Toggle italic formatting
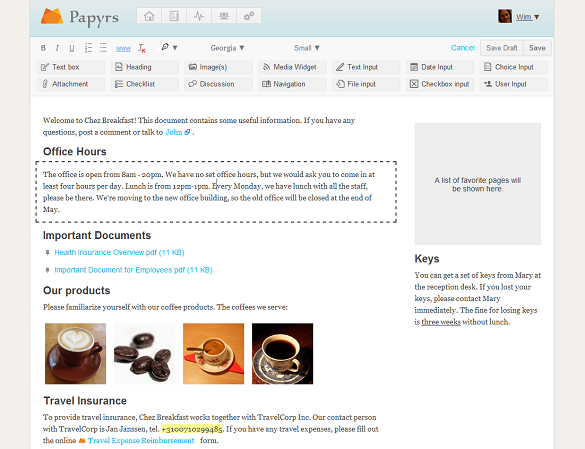 (x=57, y=48)
